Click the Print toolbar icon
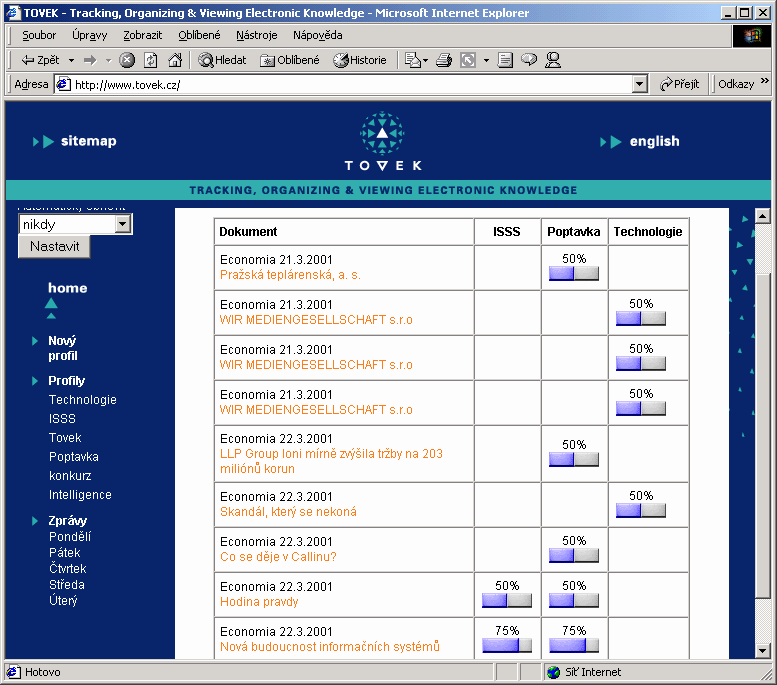Viewport: 777px width, 685px height. pos(444,60)
